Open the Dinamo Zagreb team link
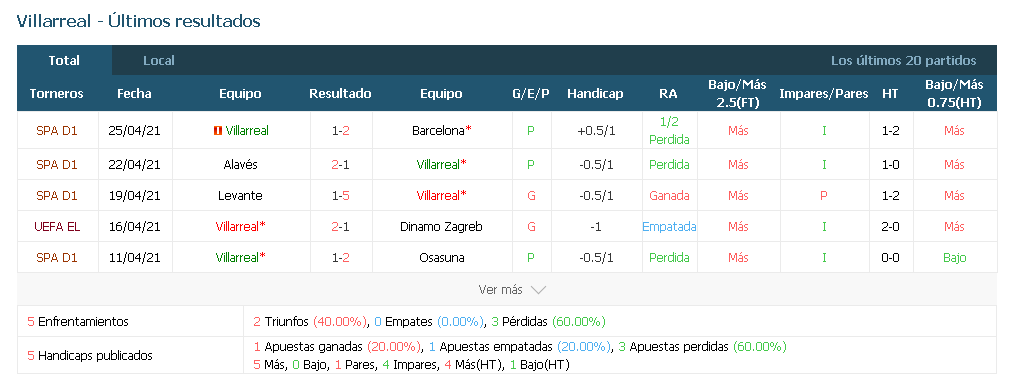 [x=441, y=227]
